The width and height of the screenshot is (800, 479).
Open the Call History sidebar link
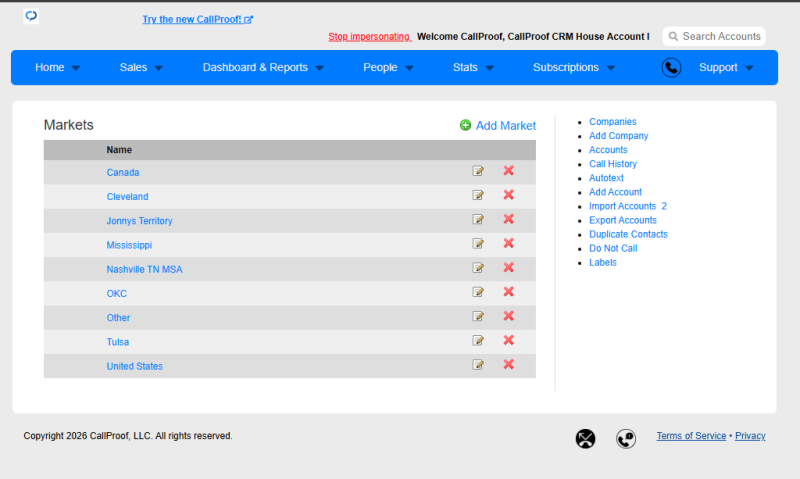click(x=613, y=164)
